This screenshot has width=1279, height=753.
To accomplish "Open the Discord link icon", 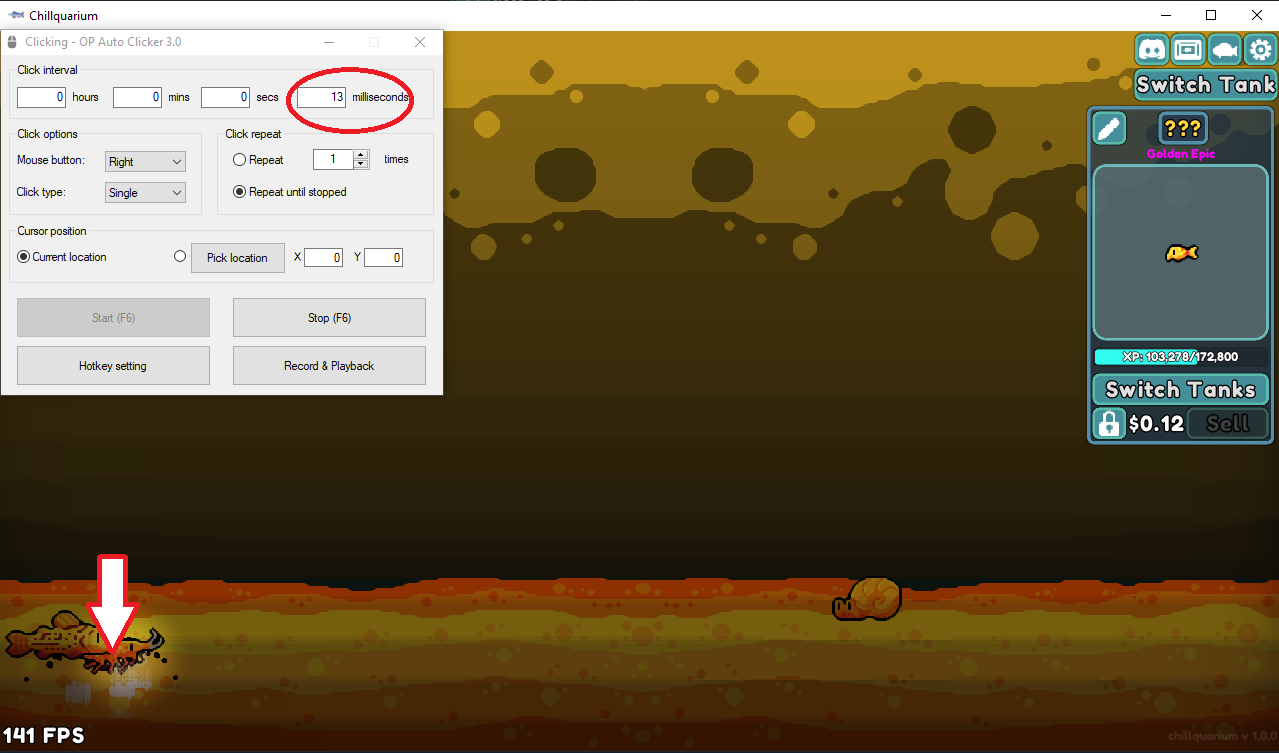I will (x=1152, y=49).
